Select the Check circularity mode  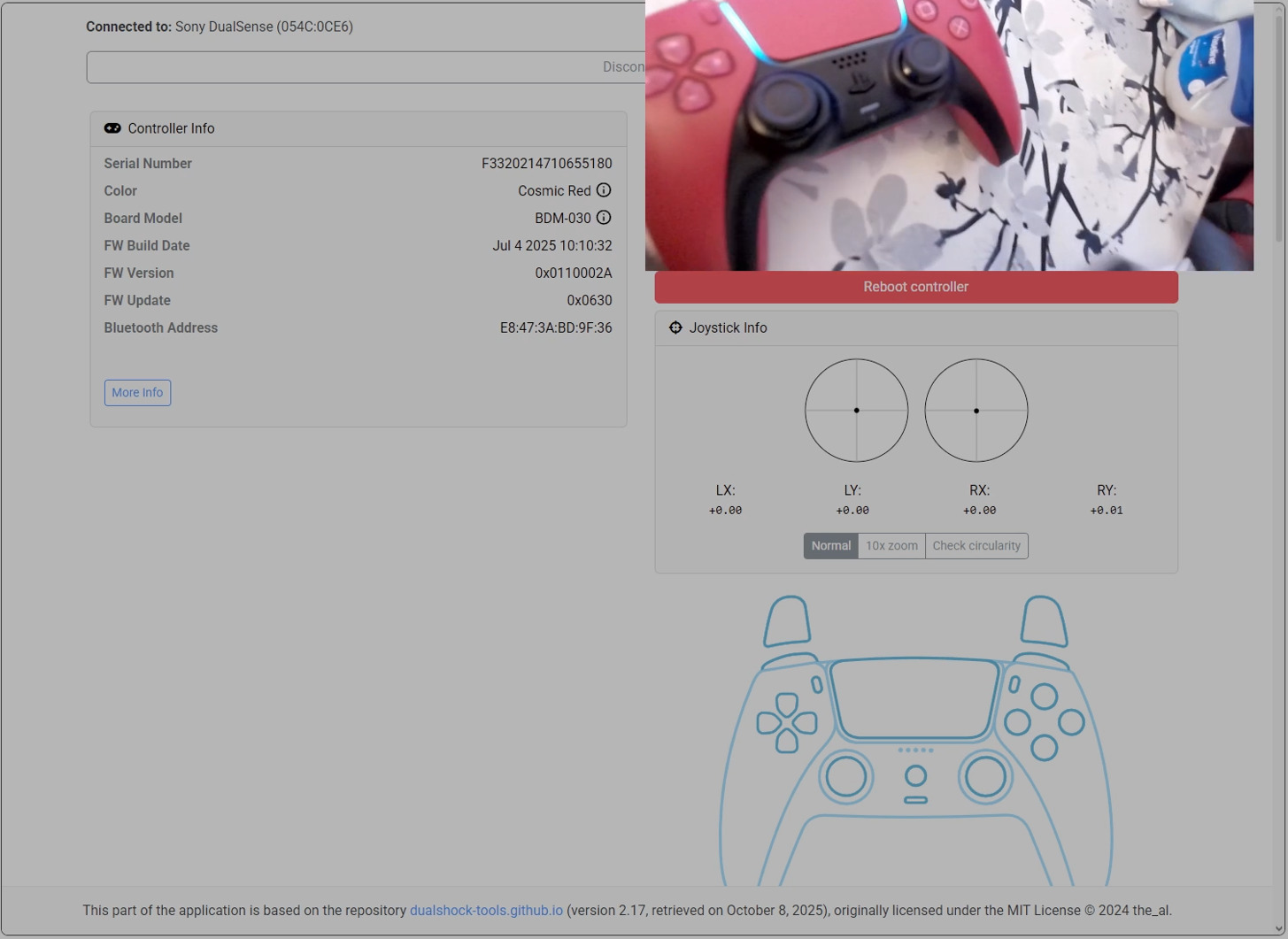[976, 546]
